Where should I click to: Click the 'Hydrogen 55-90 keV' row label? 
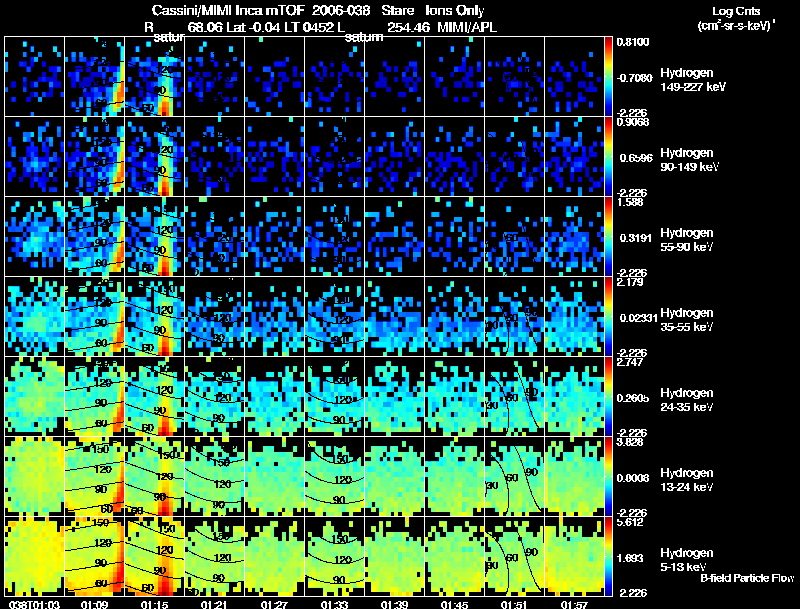pos(687,240)
